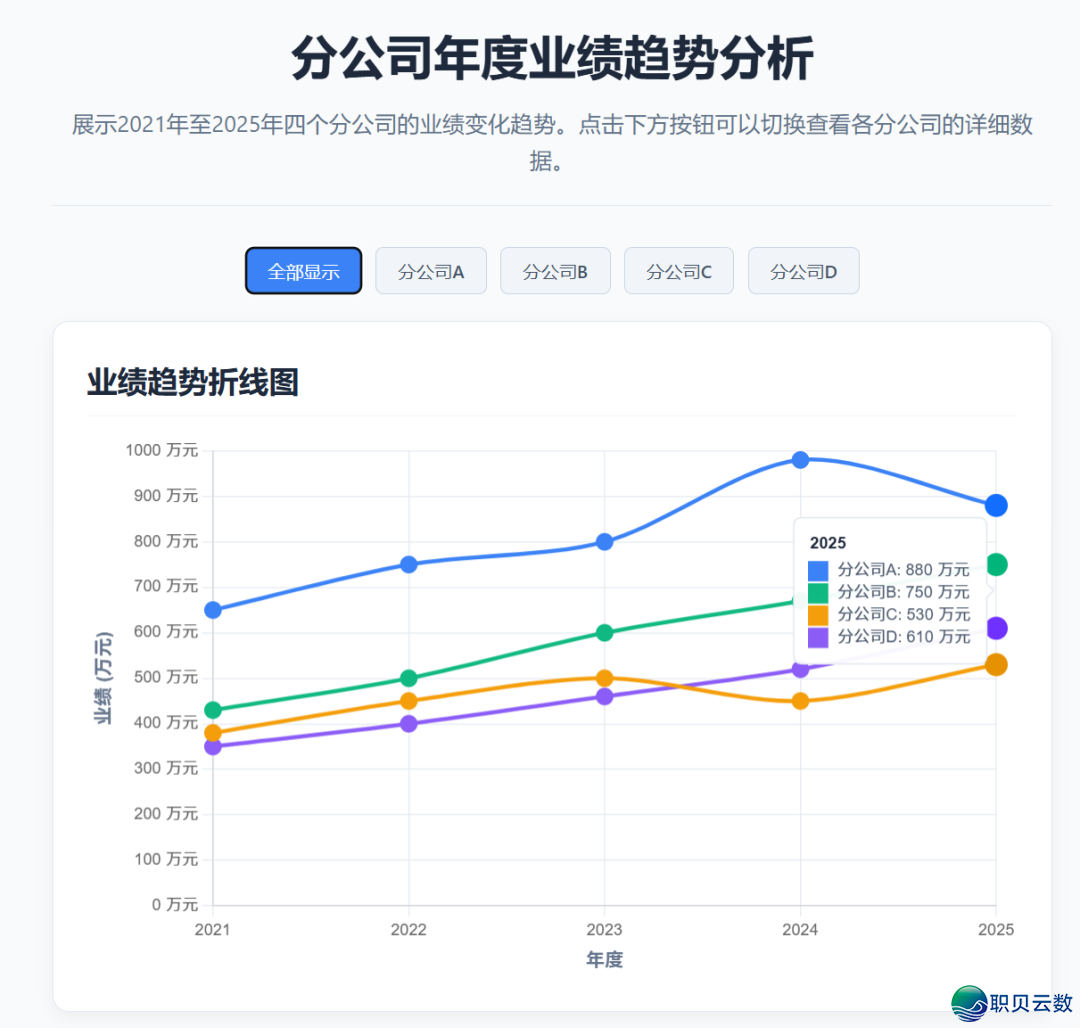Click purple 分公司D data point for 2022
Screen dimensions: 1080x1028
409,723
